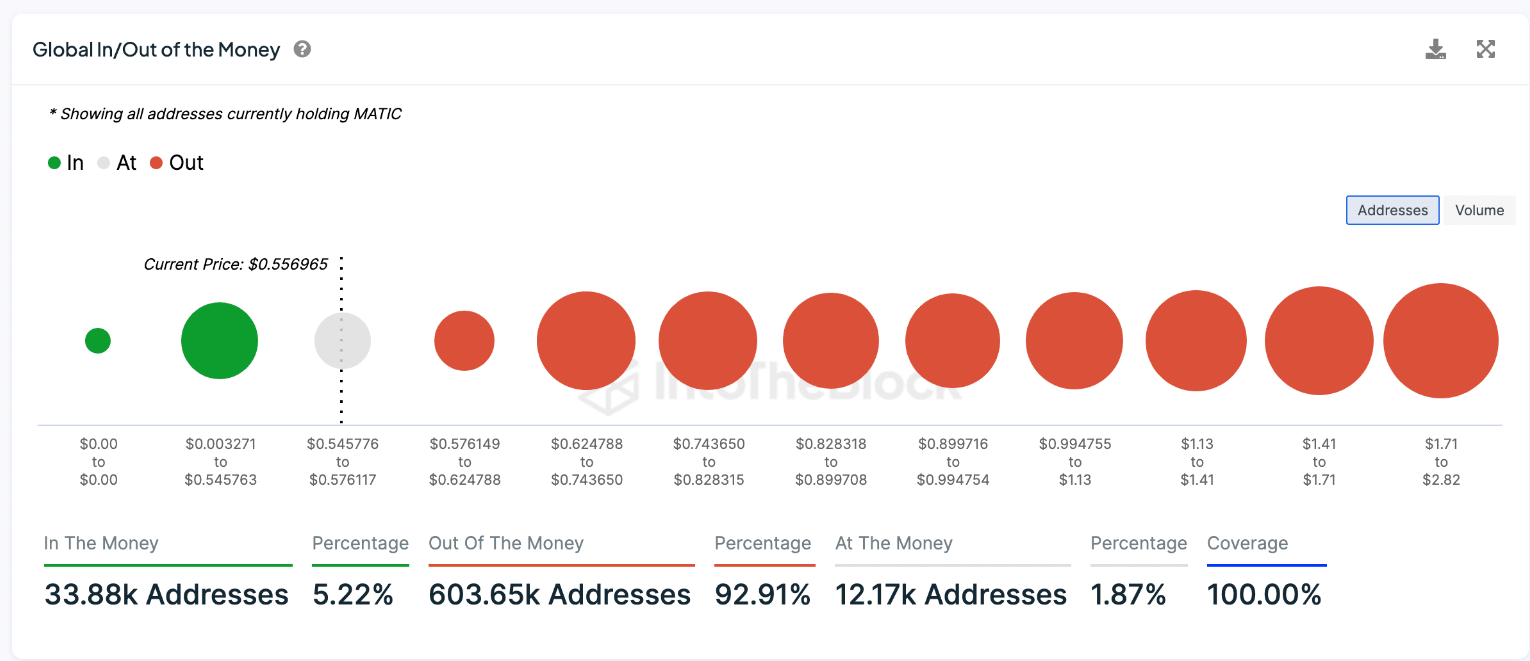Image resolution: width=1530 pixels, height=661 pixels.
Task: Switch to the Addresses view
Action: (1392, 210)
